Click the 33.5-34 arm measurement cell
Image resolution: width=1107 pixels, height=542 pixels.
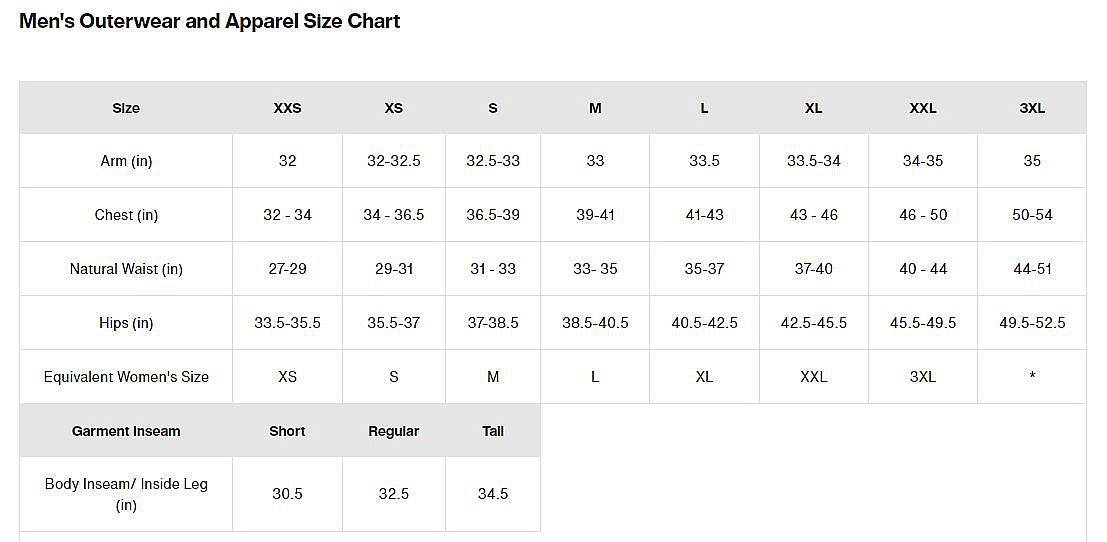click(814, 161)
